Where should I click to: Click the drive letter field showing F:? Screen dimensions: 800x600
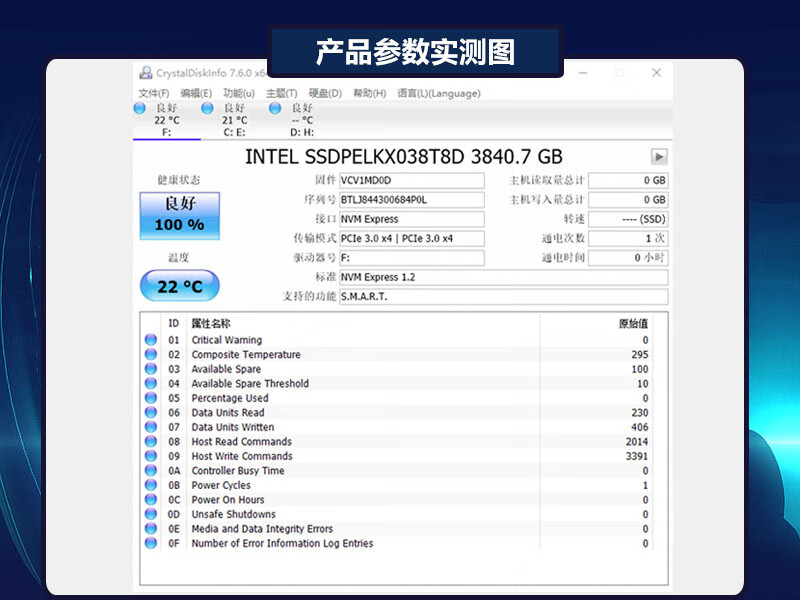coord(412,258)
